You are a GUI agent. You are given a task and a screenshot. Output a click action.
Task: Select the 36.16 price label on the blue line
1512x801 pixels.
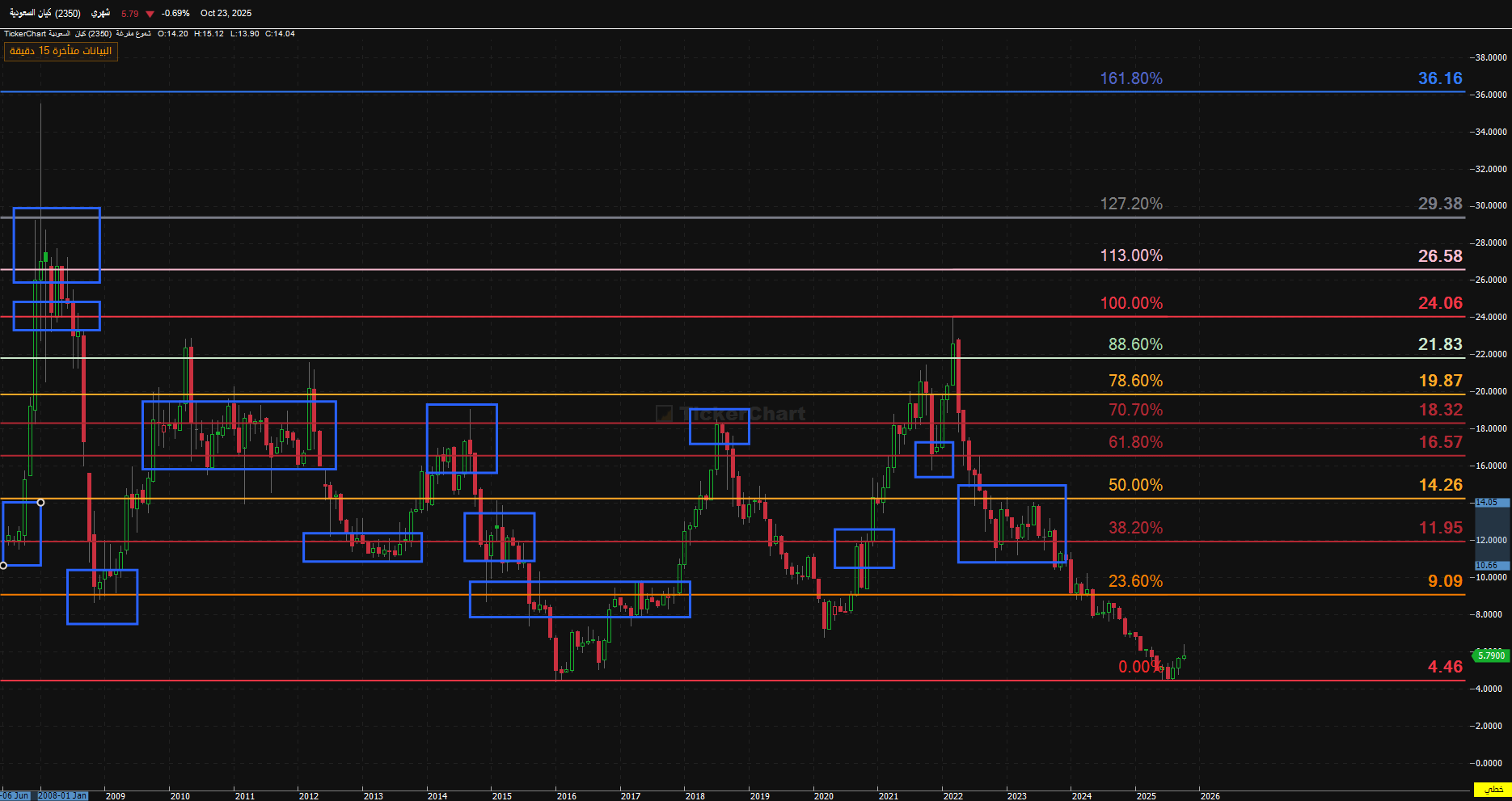click(x=1439, y=78)
